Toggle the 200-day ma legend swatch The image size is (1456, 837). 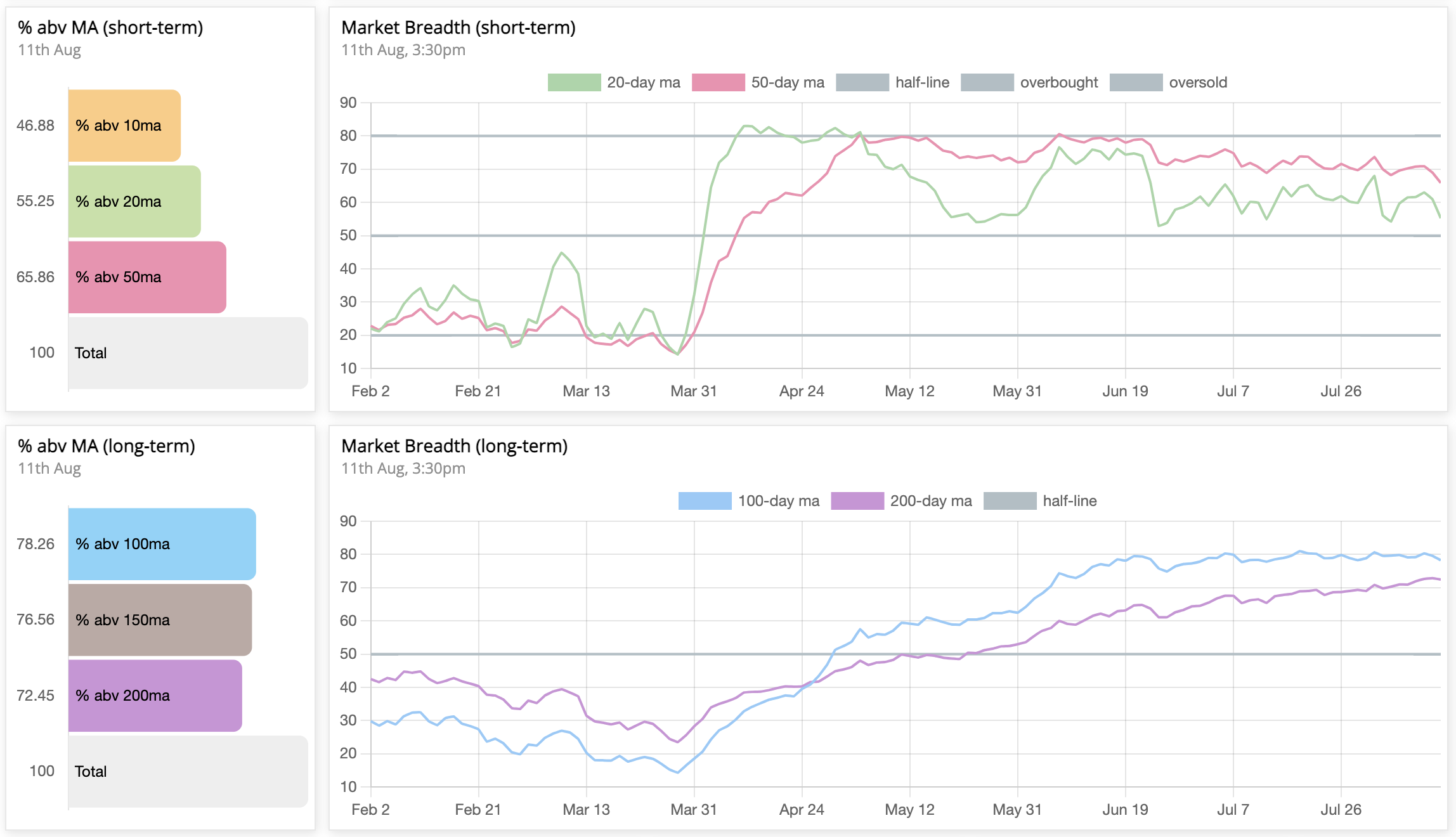[x=857, y=501]
